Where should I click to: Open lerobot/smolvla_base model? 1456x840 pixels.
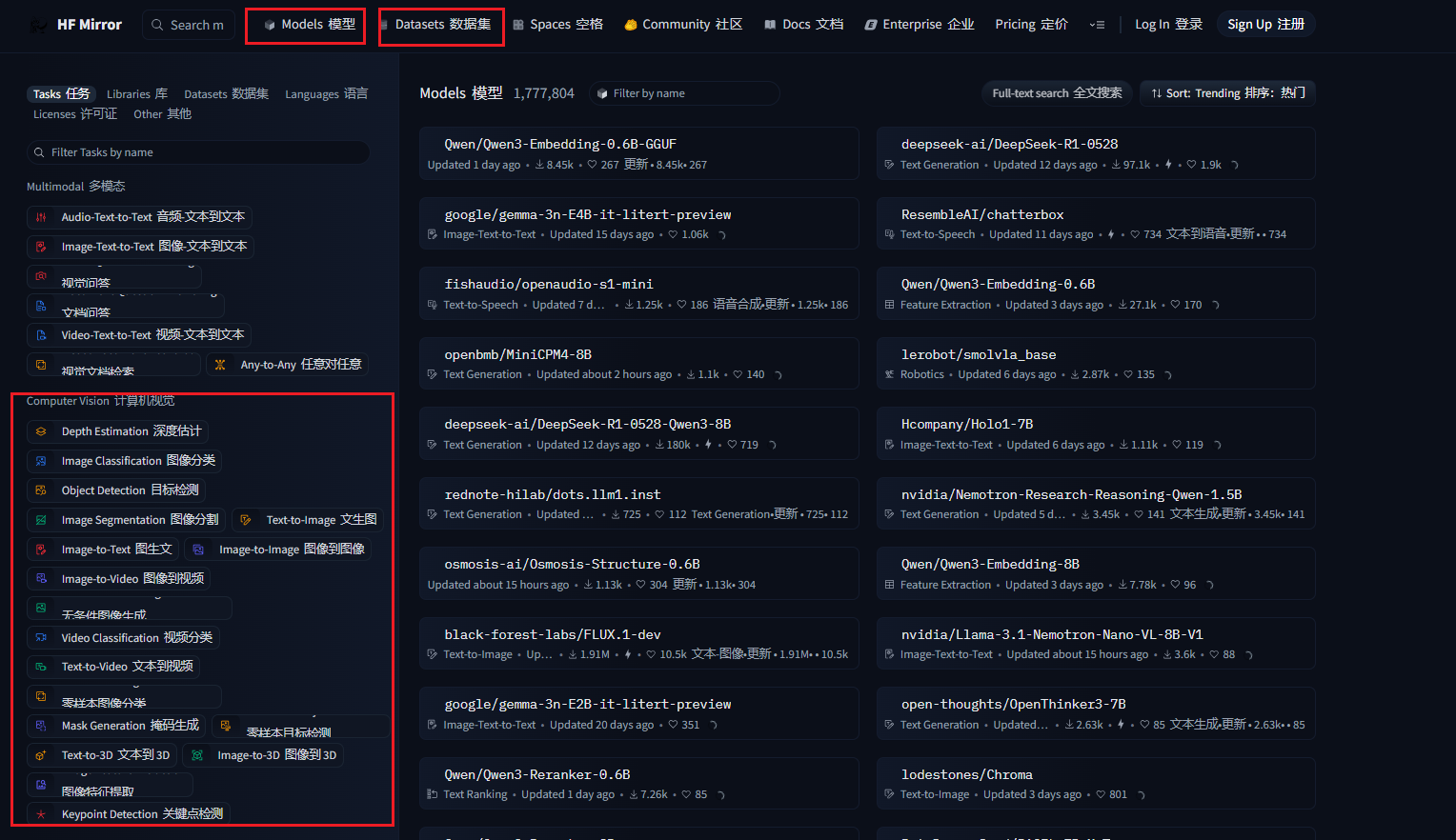coord(1096,364)
